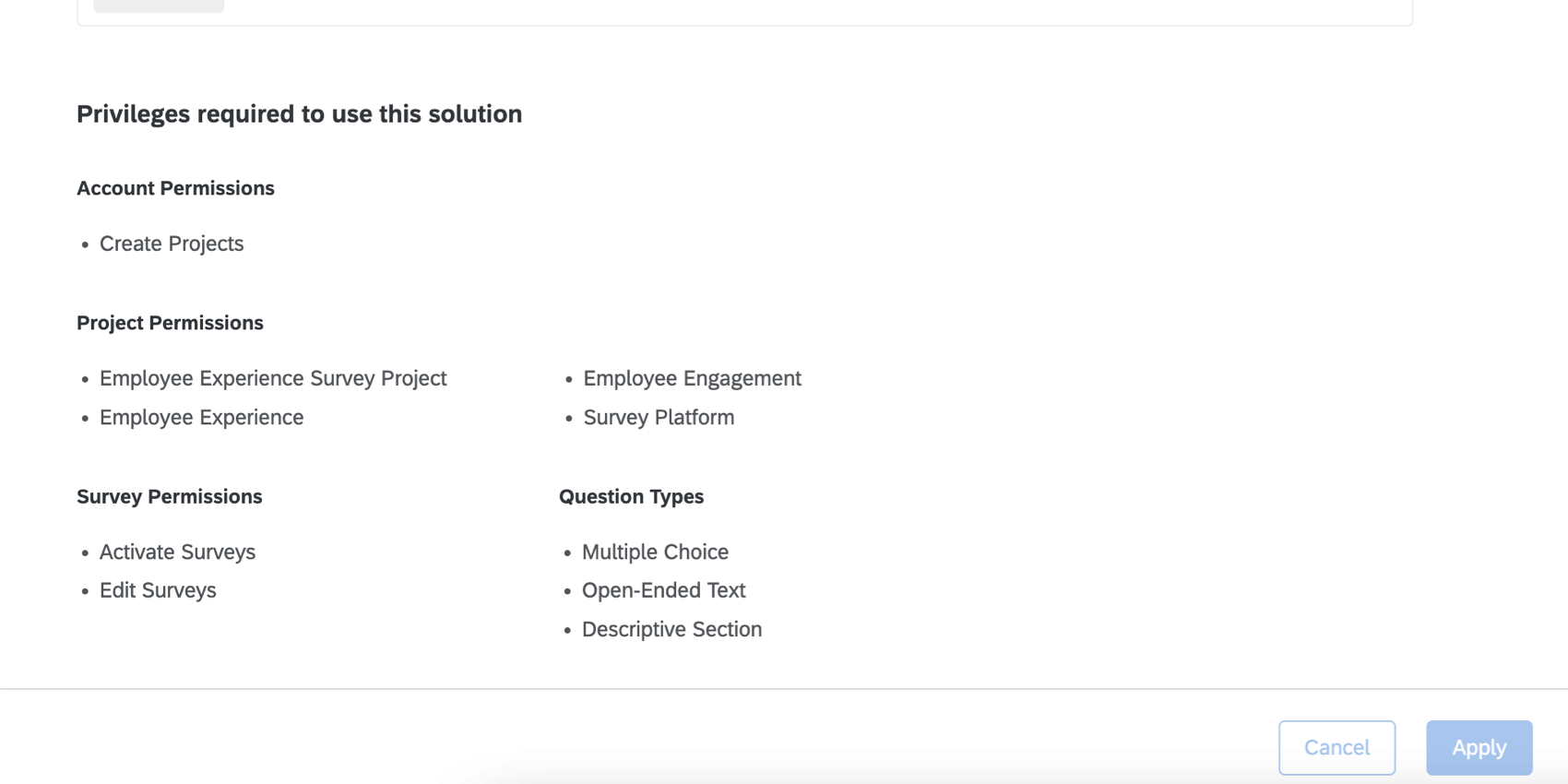The height and width of the screenshot is (784, 1568).
Task: Click the Cancel button
Action: click(1336, 747)
